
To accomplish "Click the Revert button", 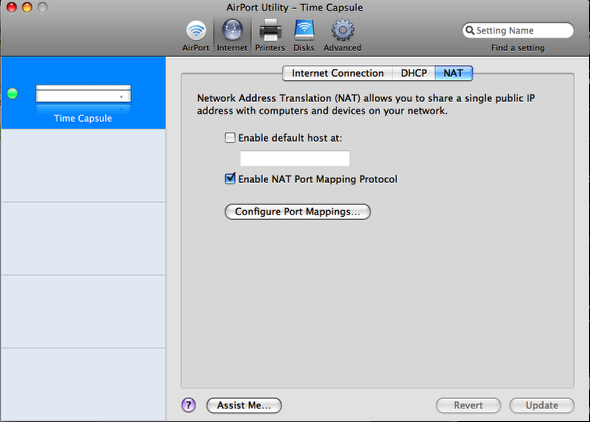I will pos(468,405).
